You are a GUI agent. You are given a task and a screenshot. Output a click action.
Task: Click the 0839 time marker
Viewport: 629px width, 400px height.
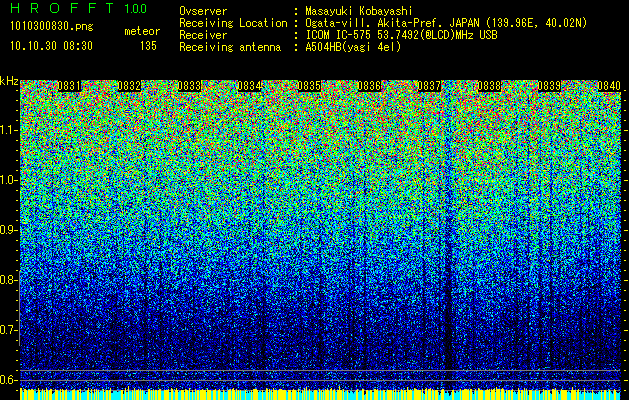(x=549, y=86)
